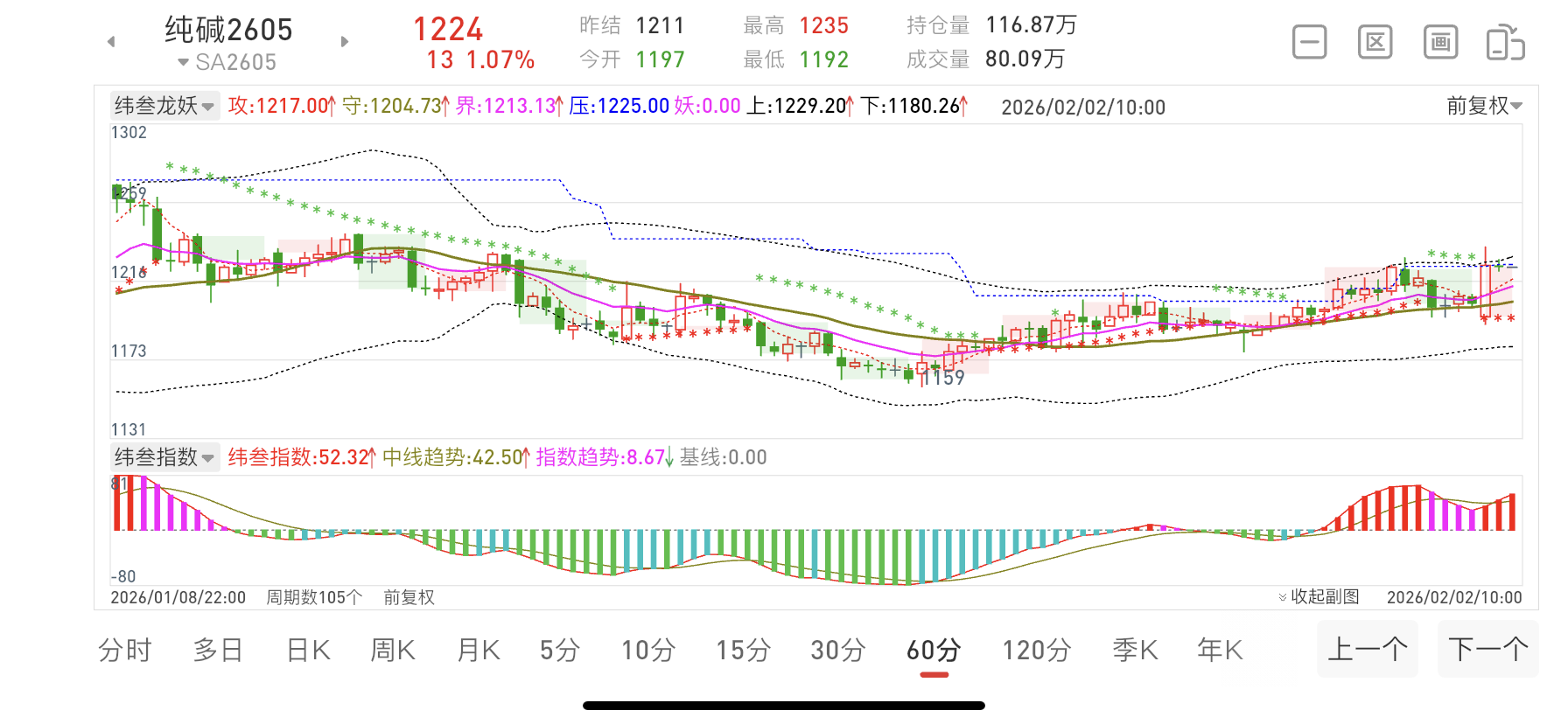
Task: Open the 前复权 adjustment dropdown at top right
Action: coord(1484,106)
